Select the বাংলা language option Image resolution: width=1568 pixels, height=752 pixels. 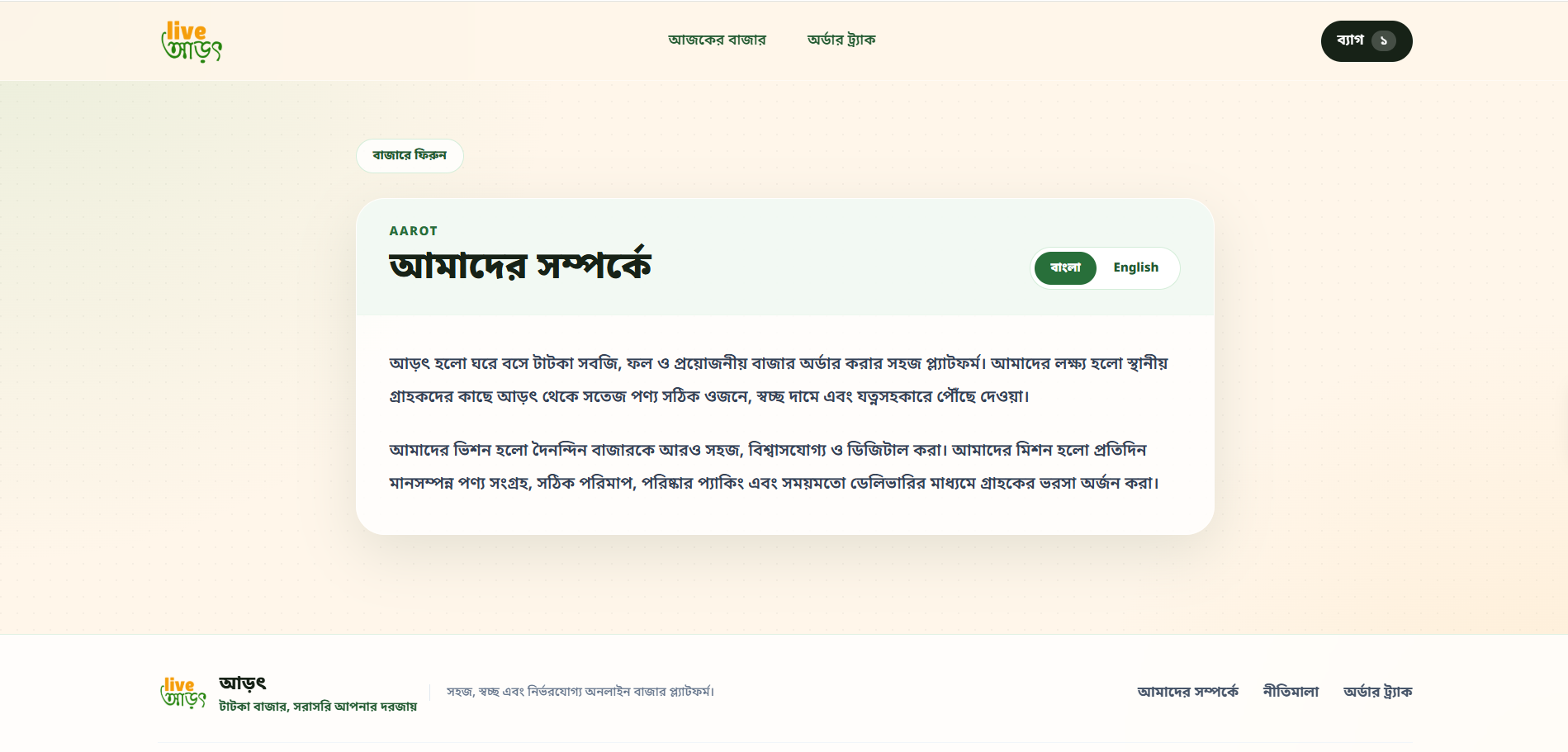coord(1065,268)
